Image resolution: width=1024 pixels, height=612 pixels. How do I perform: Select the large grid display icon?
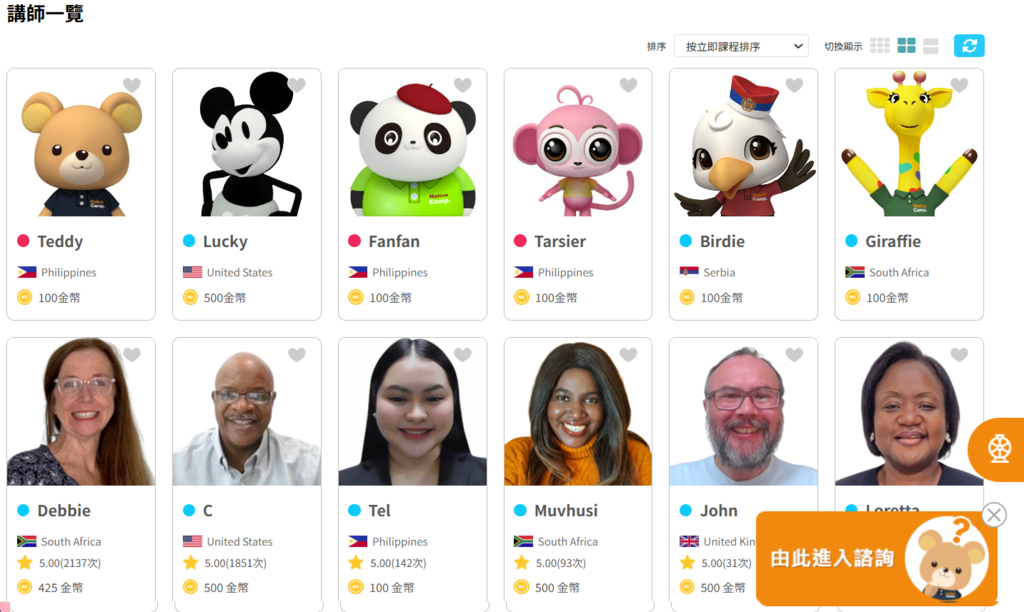(x=906, y=45)
